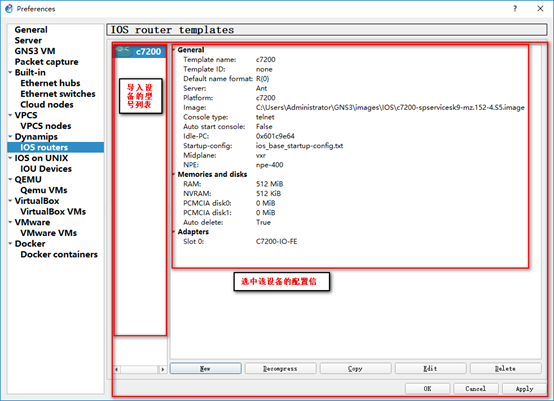
Task: Click the Template name row
Action: [229, 60]
